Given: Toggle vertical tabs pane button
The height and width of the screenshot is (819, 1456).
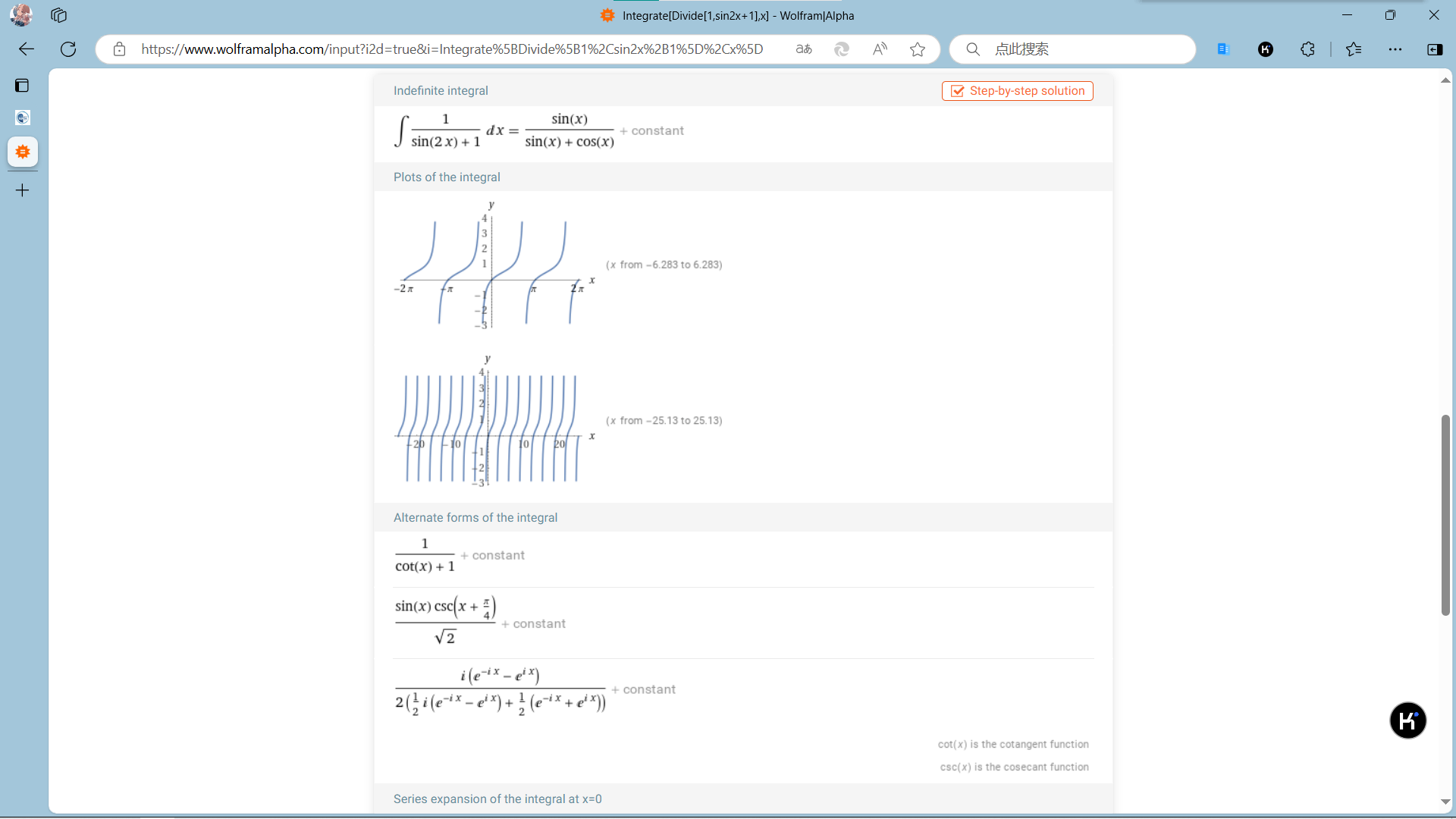Looking at the screenshot, I should (x=22, y=86).
